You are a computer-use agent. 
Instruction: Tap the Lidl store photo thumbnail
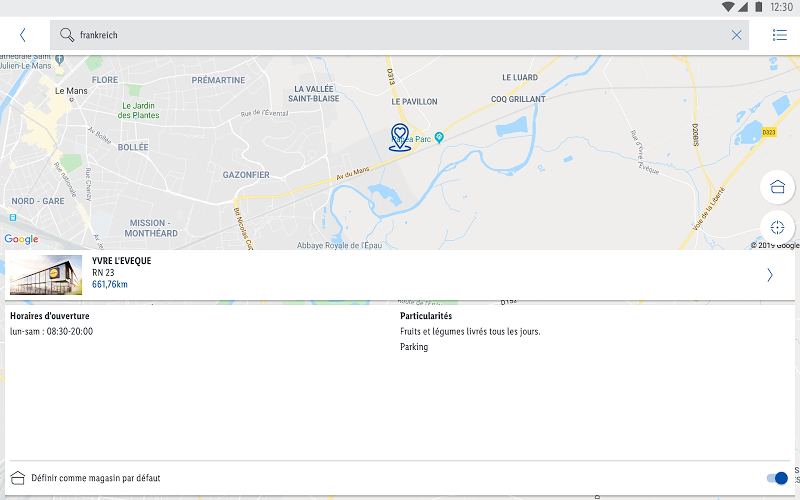pyautogui.click(x=46, y=274)
